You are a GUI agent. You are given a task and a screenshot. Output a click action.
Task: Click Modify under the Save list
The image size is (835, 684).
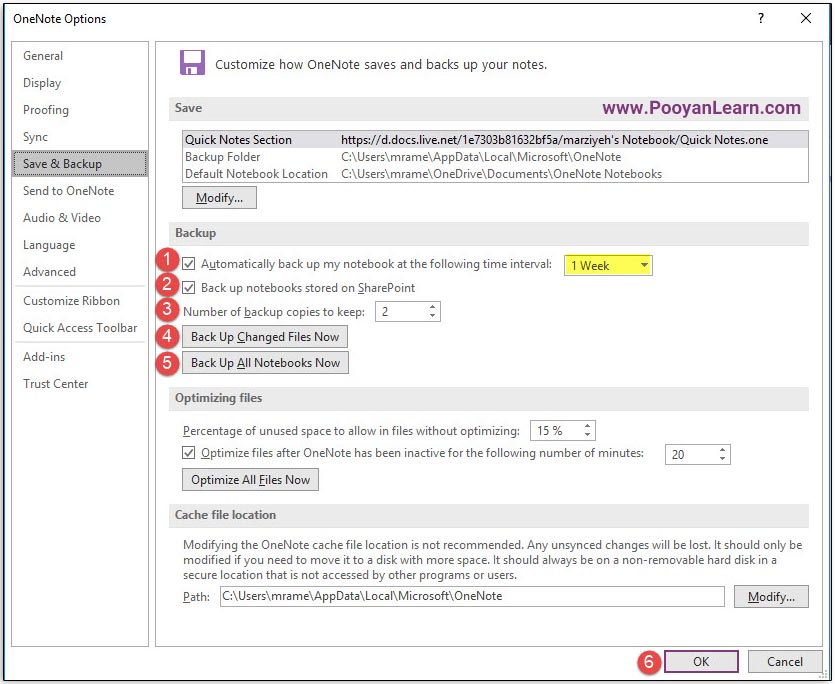[x=219, y=198]
